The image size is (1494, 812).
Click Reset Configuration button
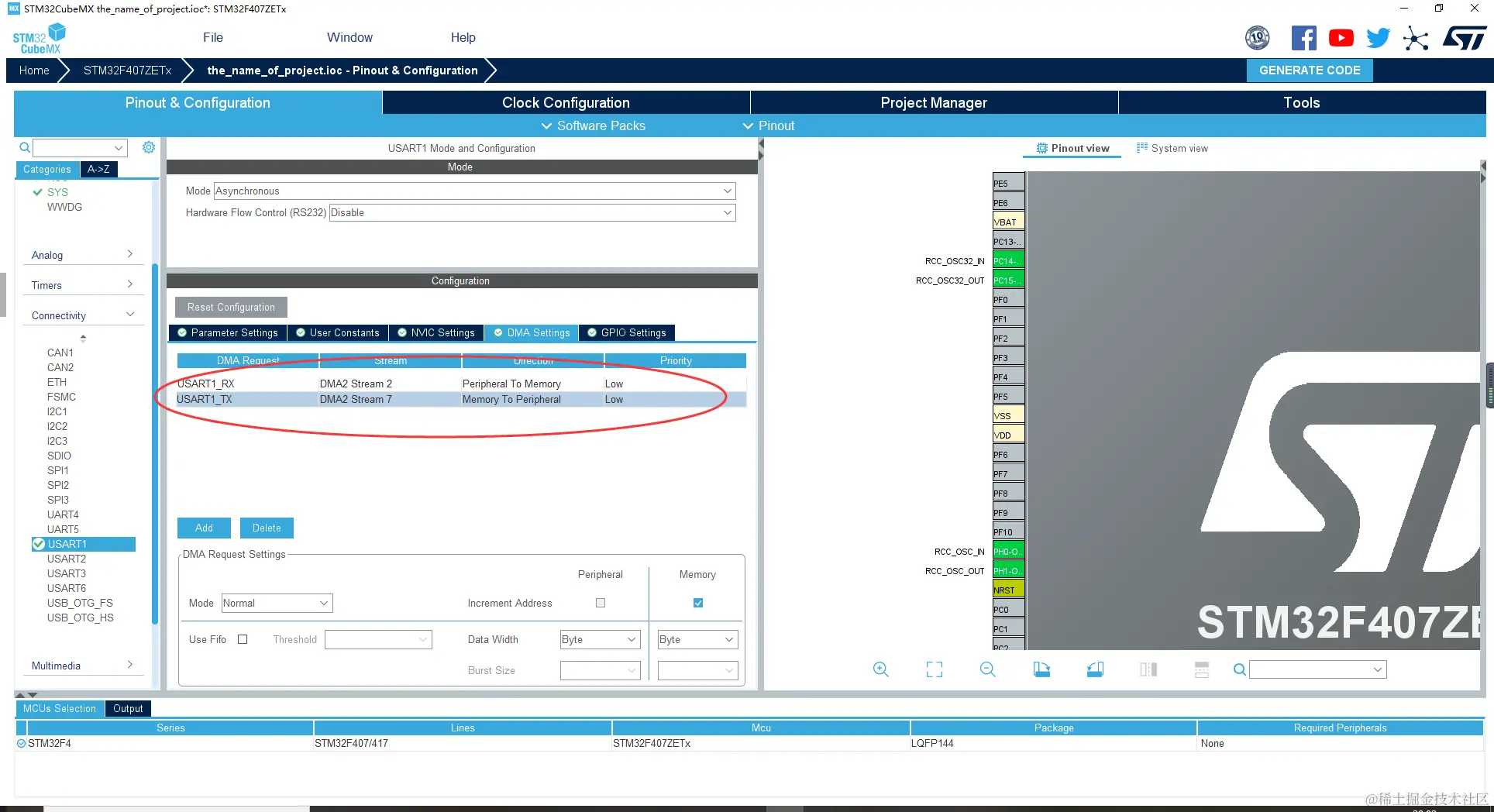click(x=231, y=307)
